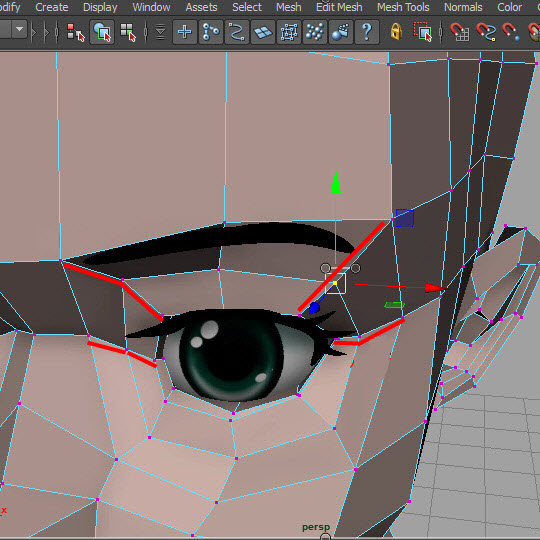Activate select by object type mode
The image size is (540, 540).
coord(102,32)
